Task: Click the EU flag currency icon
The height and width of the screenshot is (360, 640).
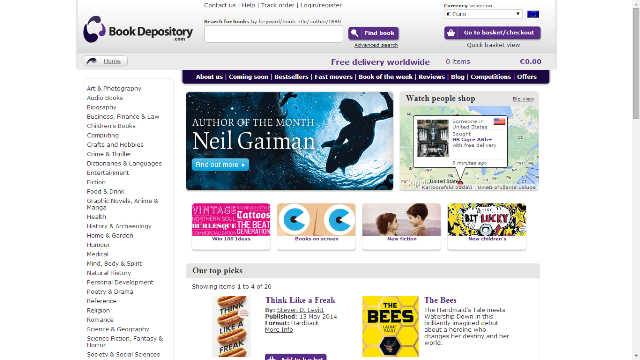Action: click(533, 14)
